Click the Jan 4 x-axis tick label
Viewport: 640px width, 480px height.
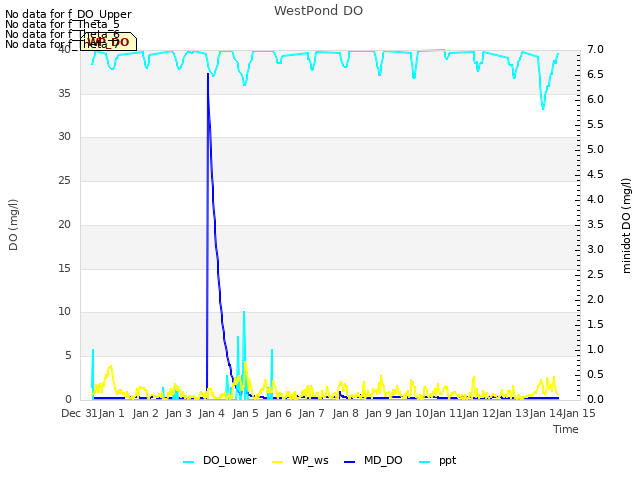(x=212, y=413)
